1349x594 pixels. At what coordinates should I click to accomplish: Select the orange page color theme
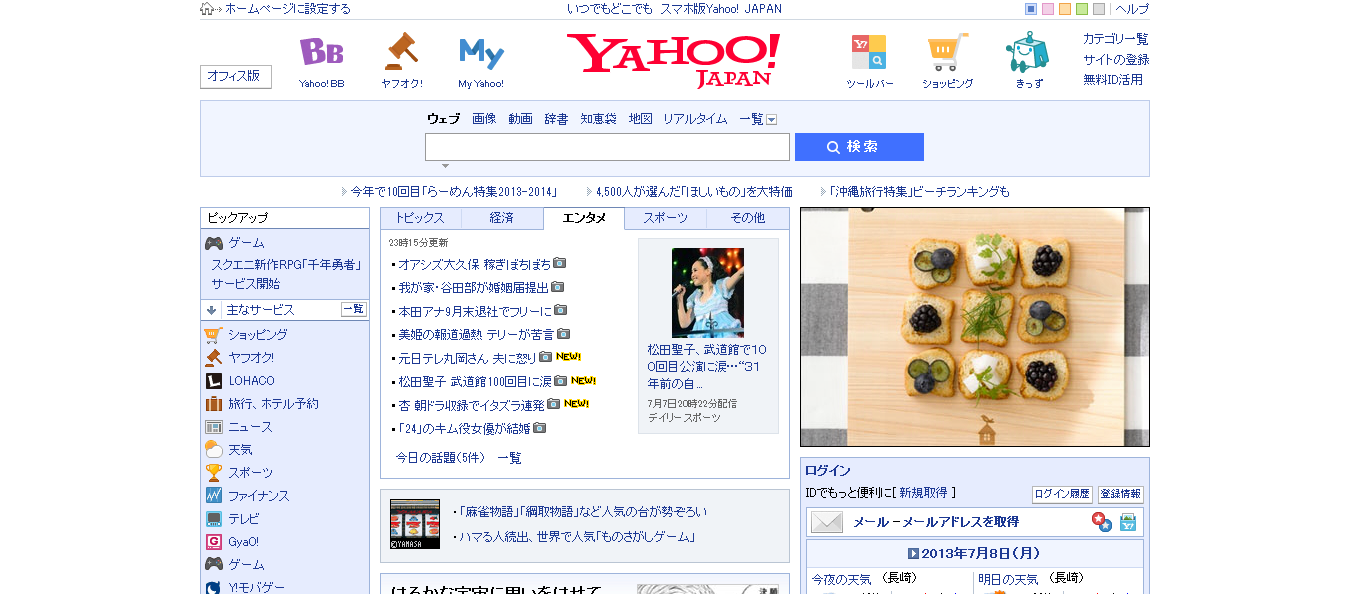(x=1065, y=9)
